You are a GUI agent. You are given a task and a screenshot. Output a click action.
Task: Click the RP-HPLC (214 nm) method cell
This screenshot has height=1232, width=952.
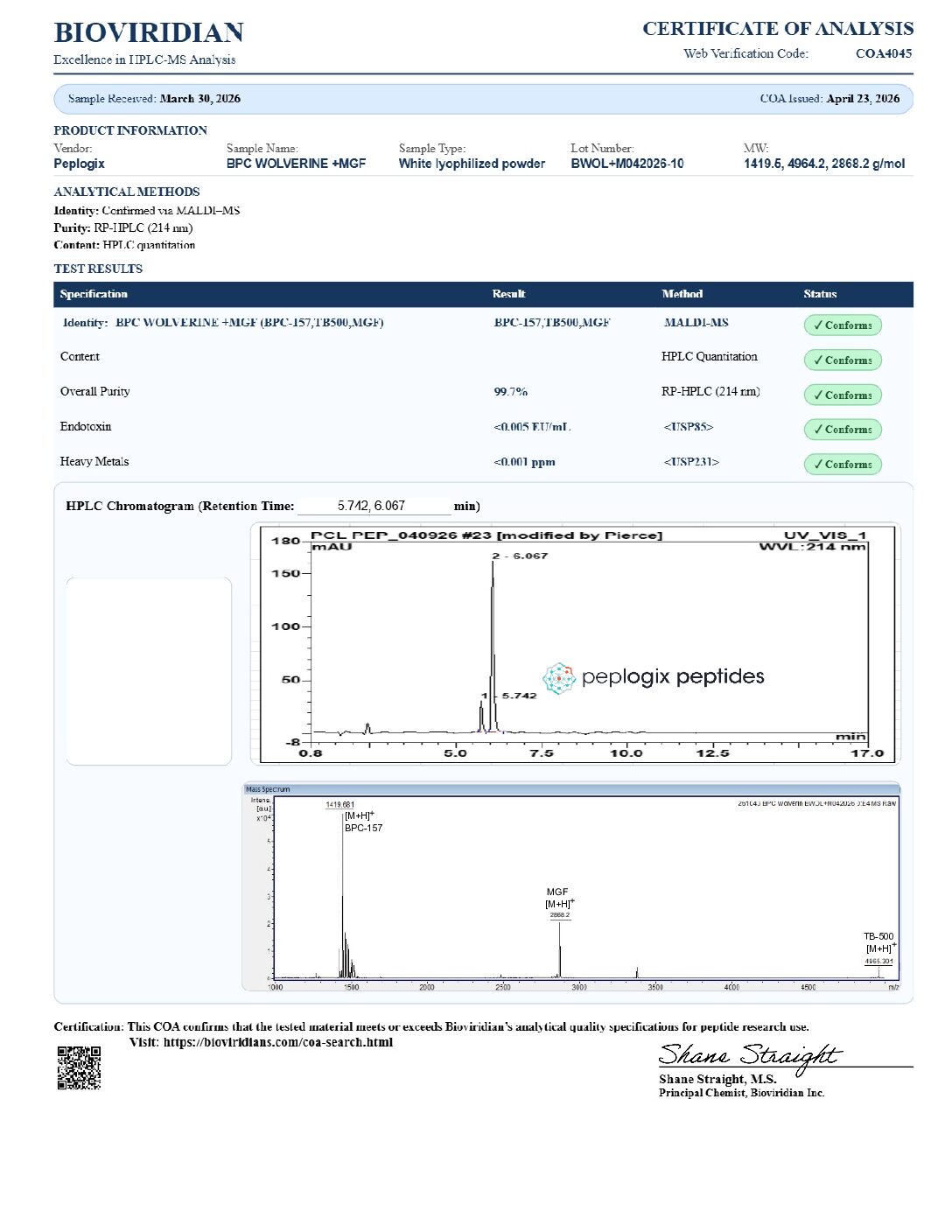point(710,392)
